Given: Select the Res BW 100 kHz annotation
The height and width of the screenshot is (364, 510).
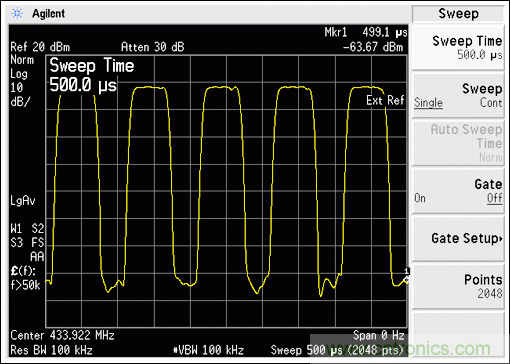Looking at the screenshot, I should 51,350.
